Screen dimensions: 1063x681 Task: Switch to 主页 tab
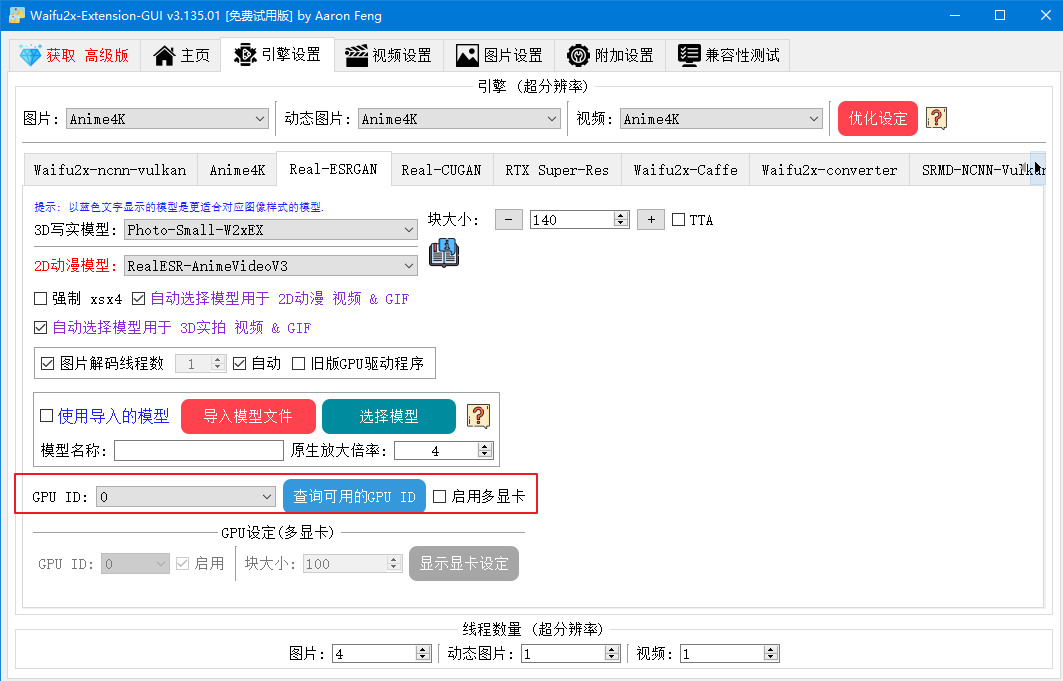point(182,55)
